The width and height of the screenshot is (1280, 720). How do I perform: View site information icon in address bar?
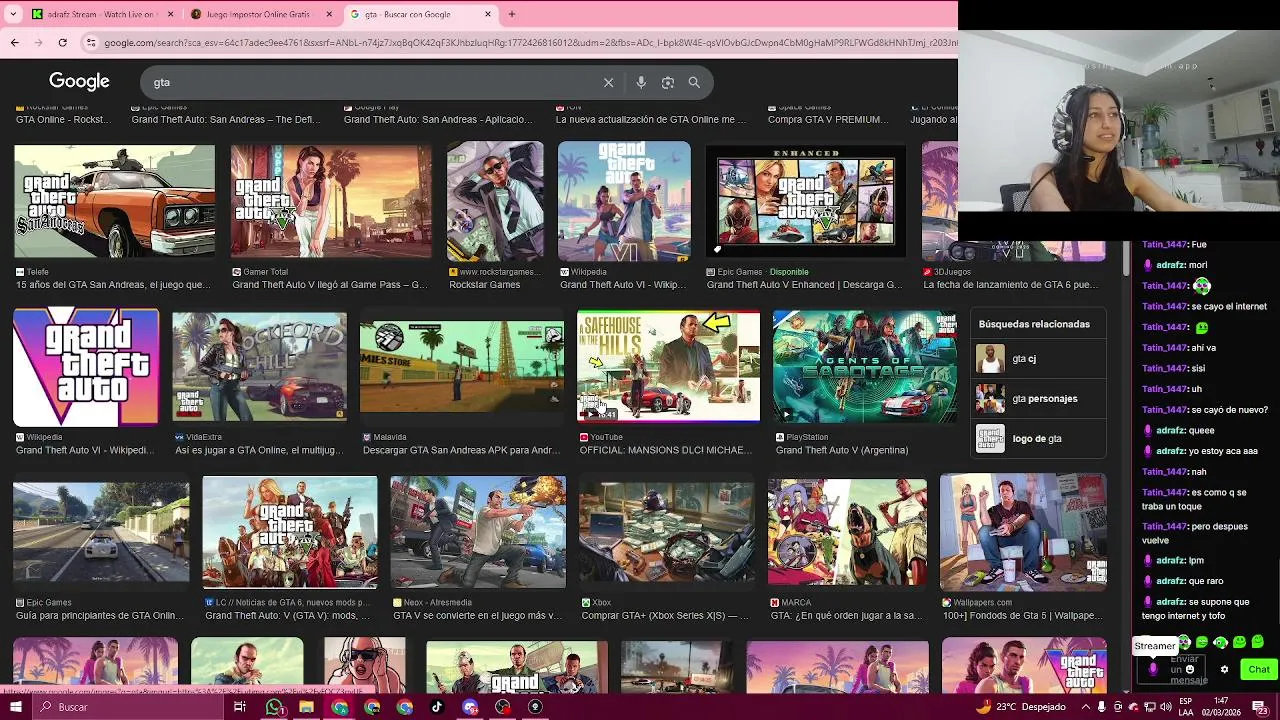(91, 42)
